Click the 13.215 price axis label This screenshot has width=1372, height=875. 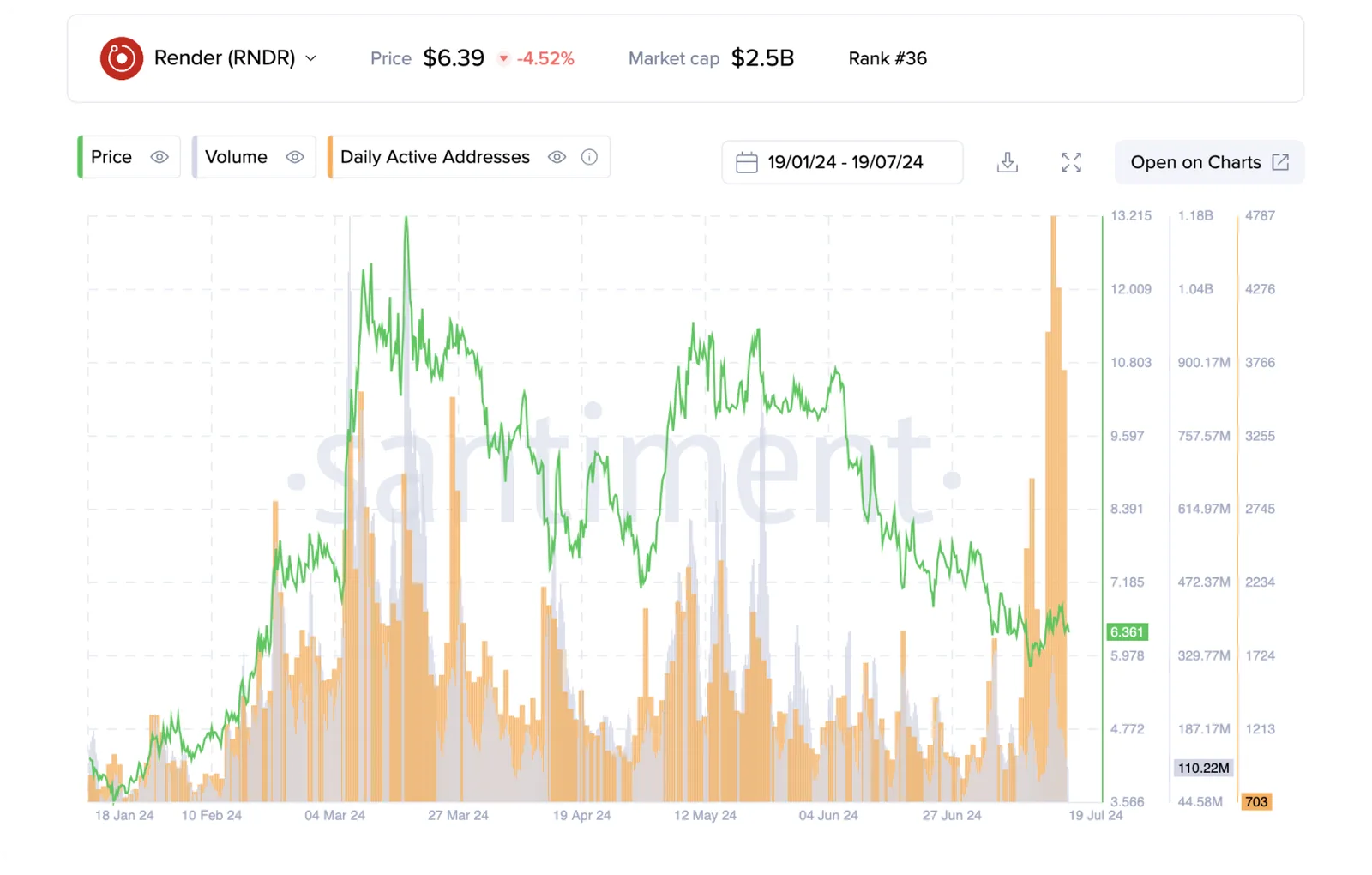click(1131, 216)
